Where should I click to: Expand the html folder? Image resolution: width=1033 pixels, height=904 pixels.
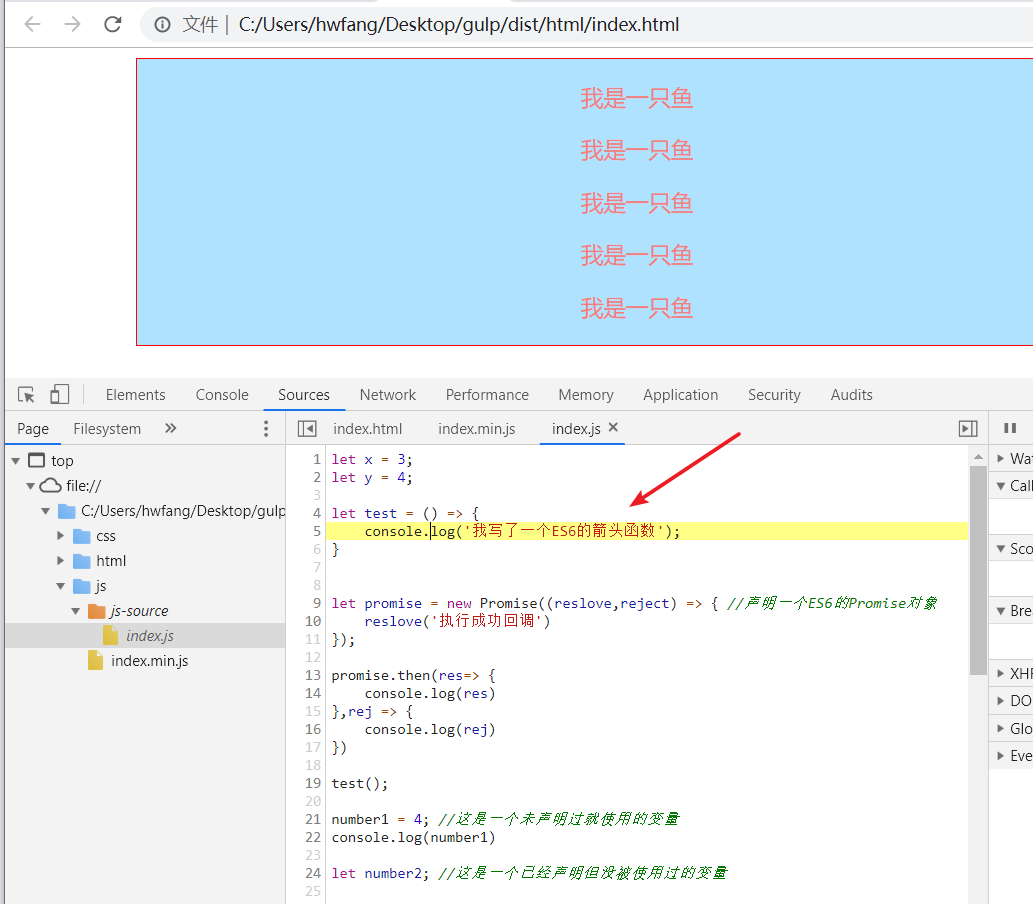[61, 561]
